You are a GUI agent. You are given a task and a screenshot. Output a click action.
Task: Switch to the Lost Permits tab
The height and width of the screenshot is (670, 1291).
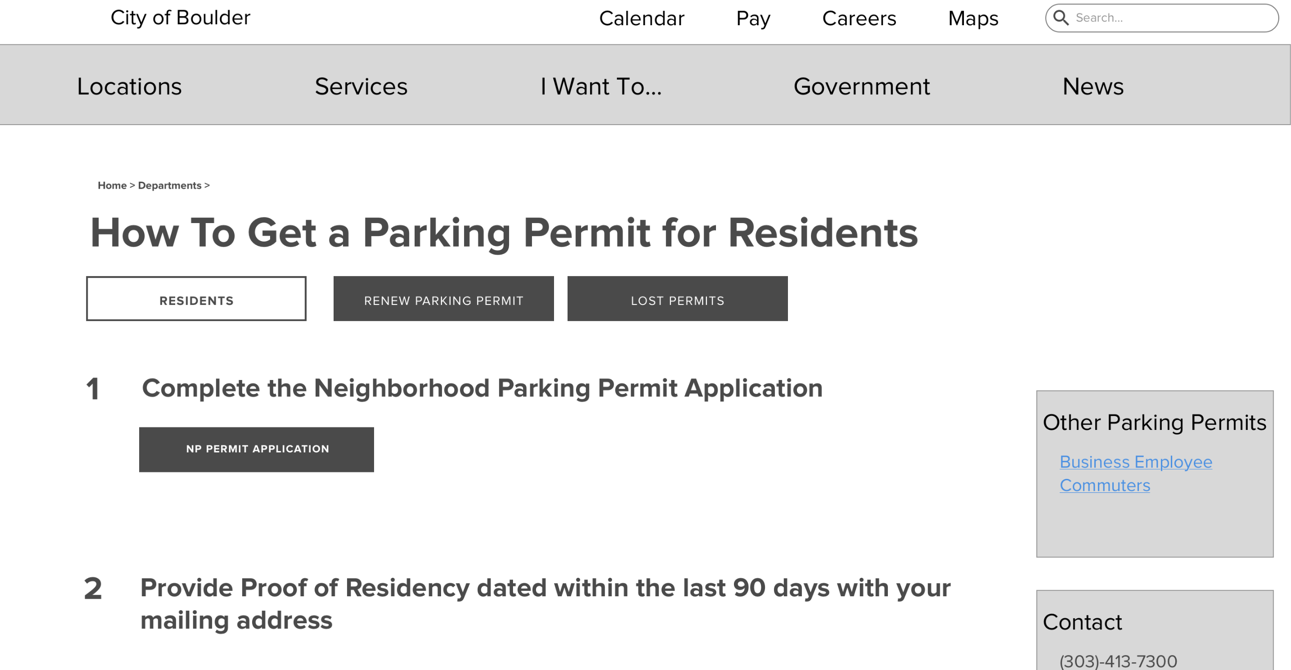678,299
